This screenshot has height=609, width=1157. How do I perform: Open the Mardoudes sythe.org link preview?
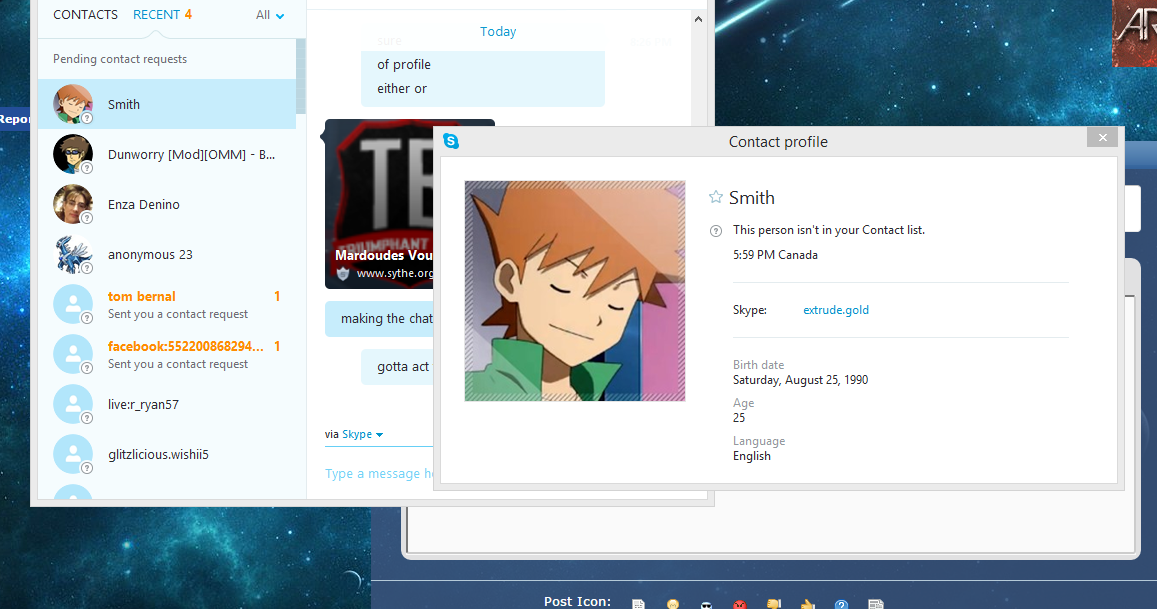click(379, 204)
